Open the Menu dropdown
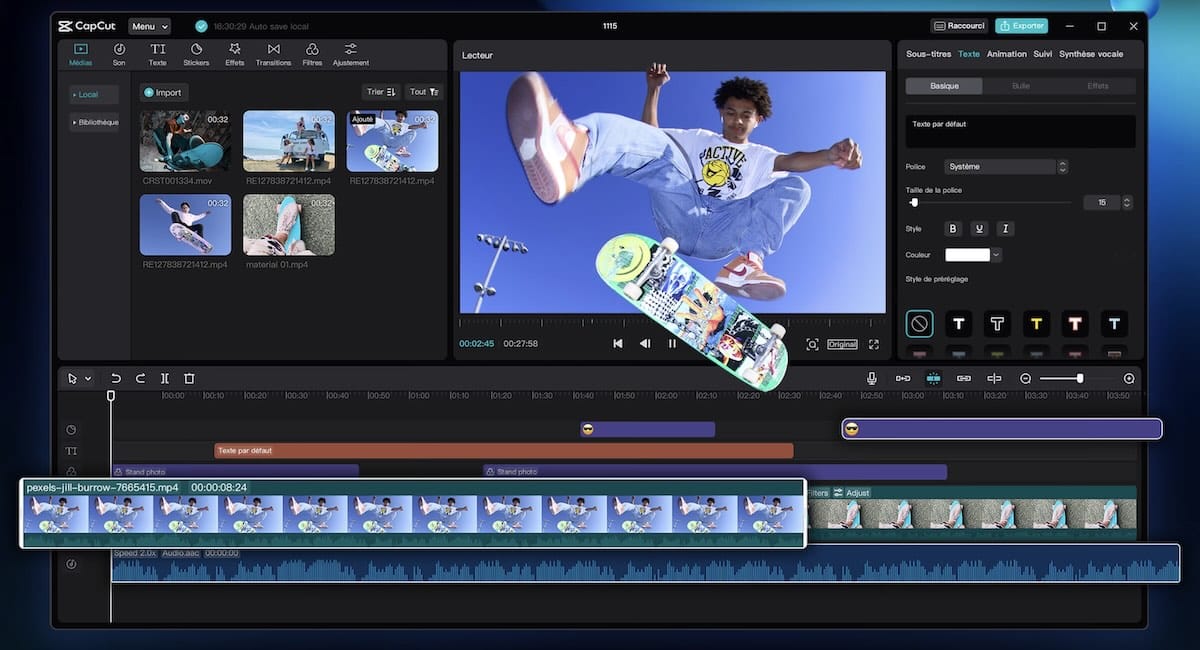Screen dimensions: 1200x650 (149, 26)
